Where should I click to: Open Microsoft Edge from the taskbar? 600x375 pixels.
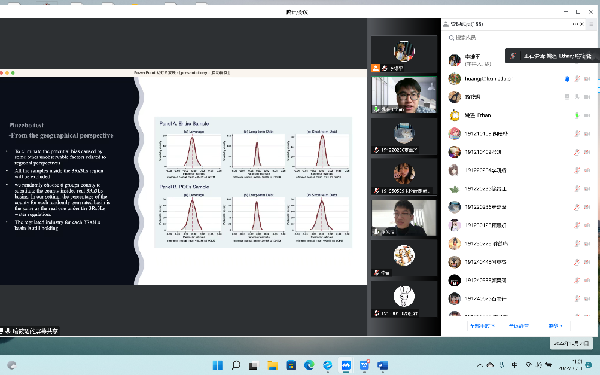pos(309,365)
